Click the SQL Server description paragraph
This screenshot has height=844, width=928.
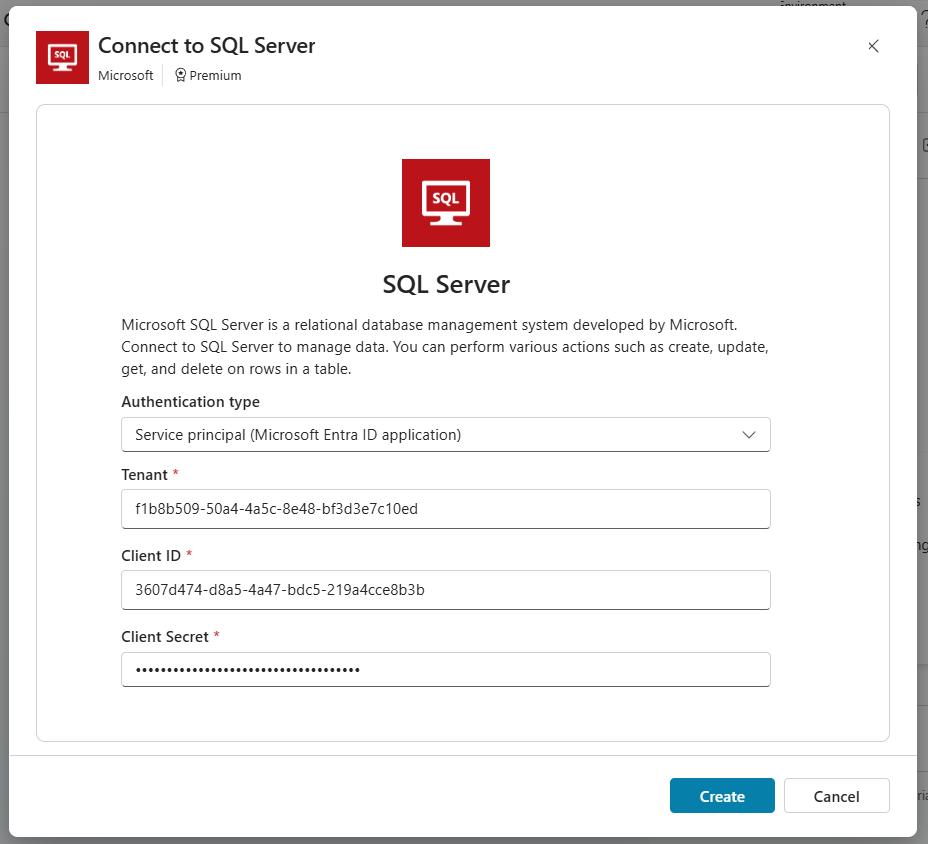pyautogui.click(x=445, y=347)
